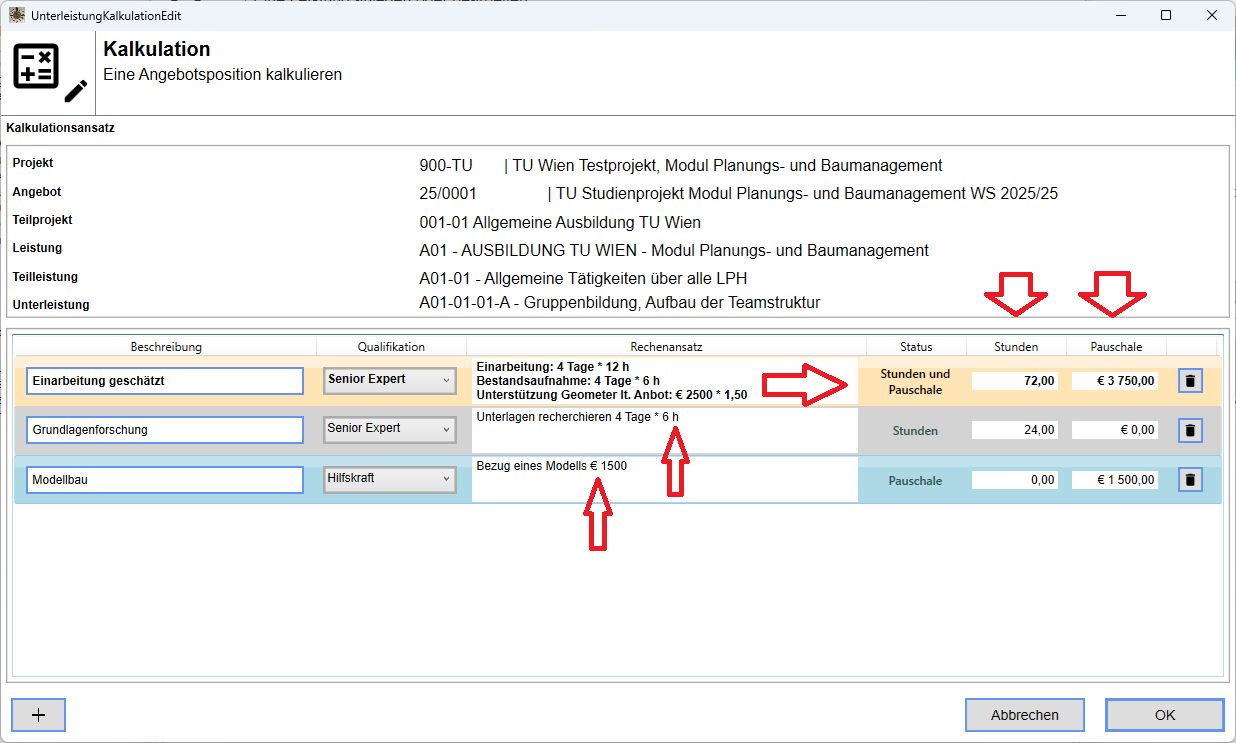Remove the Modellbau row with trash icon
This screenshot has height=743, width=1236.
pyautogui.click(x=1189, y=480)
